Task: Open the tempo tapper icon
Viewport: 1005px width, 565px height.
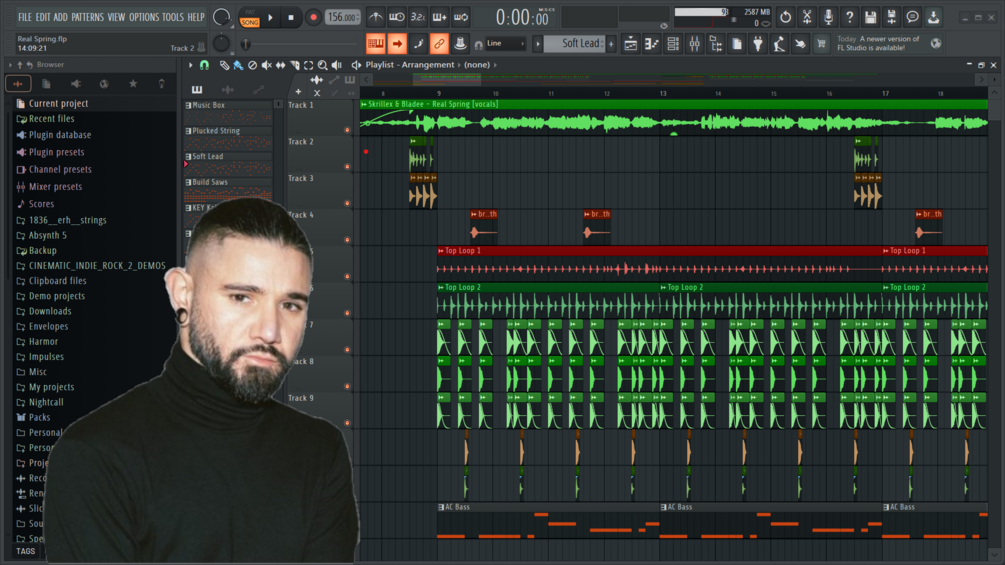Action: (779, 44)
